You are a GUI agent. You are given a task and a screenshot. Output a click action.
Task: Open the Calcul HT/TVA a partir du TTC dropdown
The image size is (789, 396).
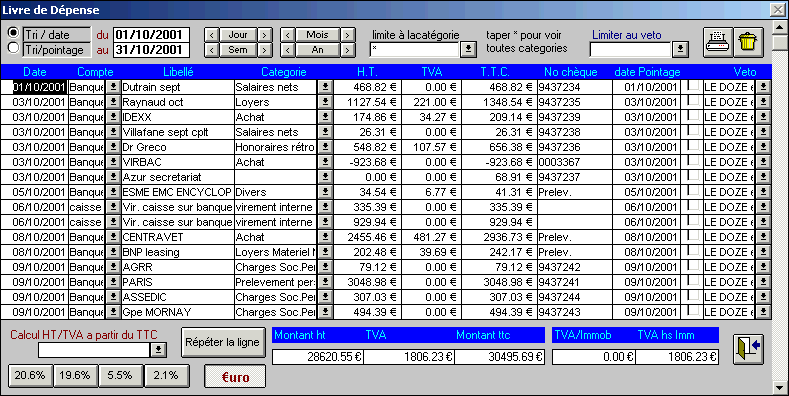(159, 350)
